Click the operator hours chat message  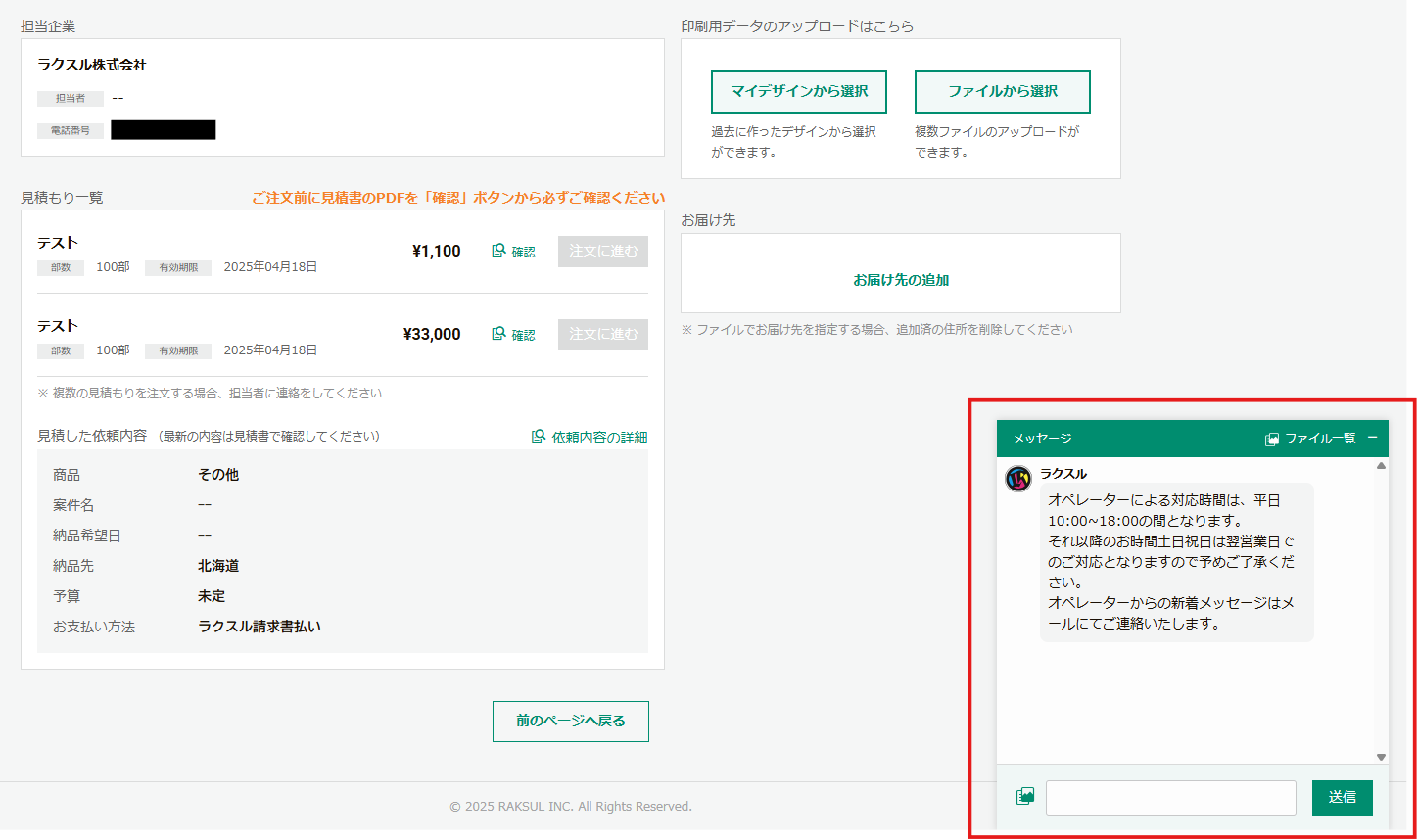pos(1176,562)
